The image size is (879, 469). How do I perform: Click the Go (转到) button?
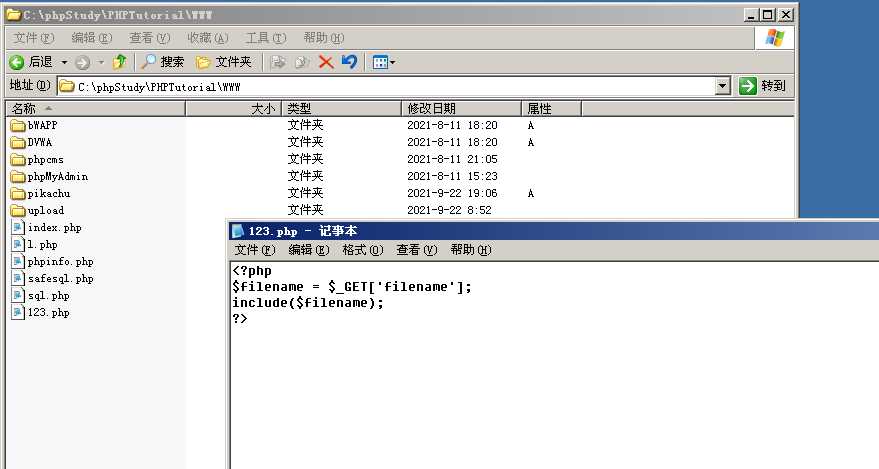pos(763,86)
